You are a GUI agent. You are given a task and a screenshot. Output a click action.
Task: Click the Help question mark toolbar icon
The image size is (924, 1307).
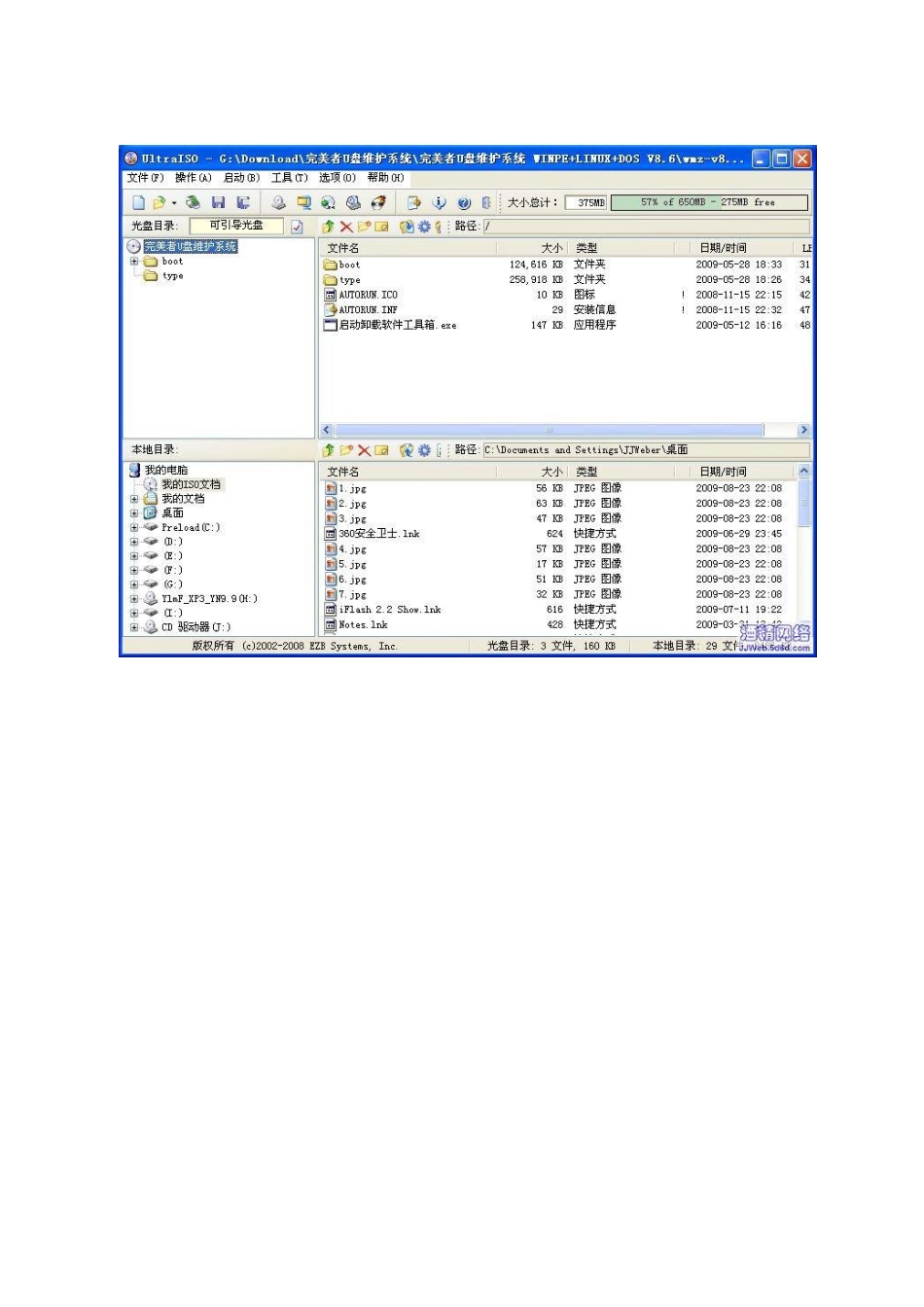click(464, 202)
